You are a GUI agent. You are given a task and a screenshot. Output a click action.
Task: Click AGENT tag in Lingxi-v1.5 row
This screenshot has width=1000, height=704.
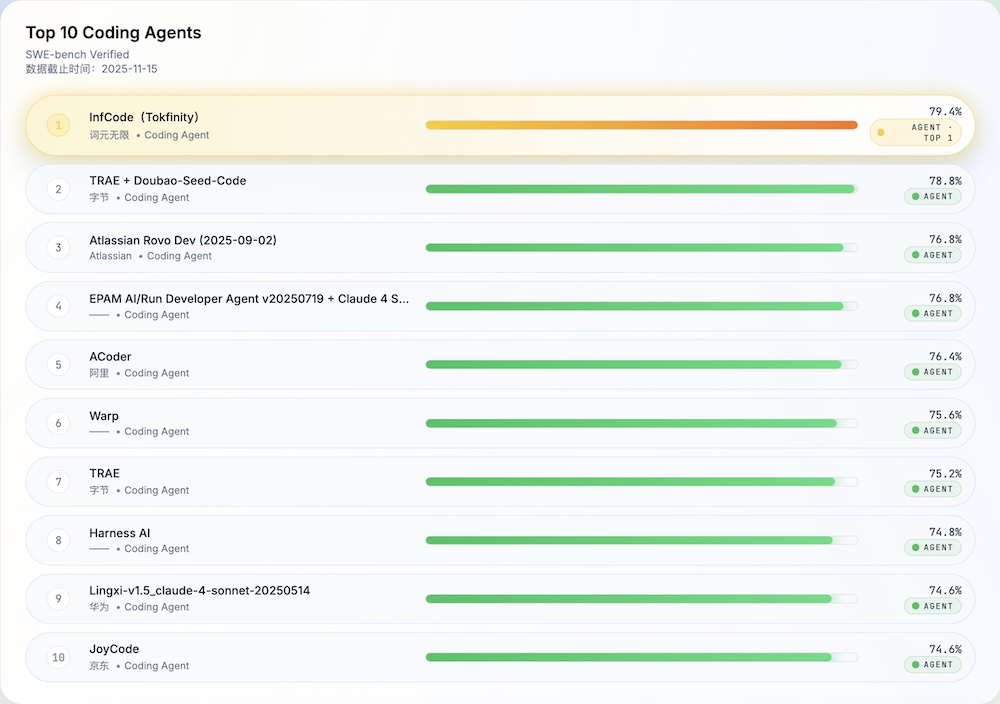[932, 606]
